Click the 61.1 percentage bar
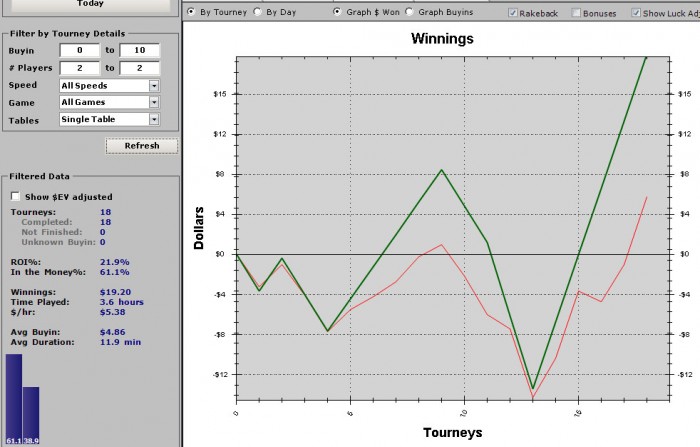 coord(14,399)
